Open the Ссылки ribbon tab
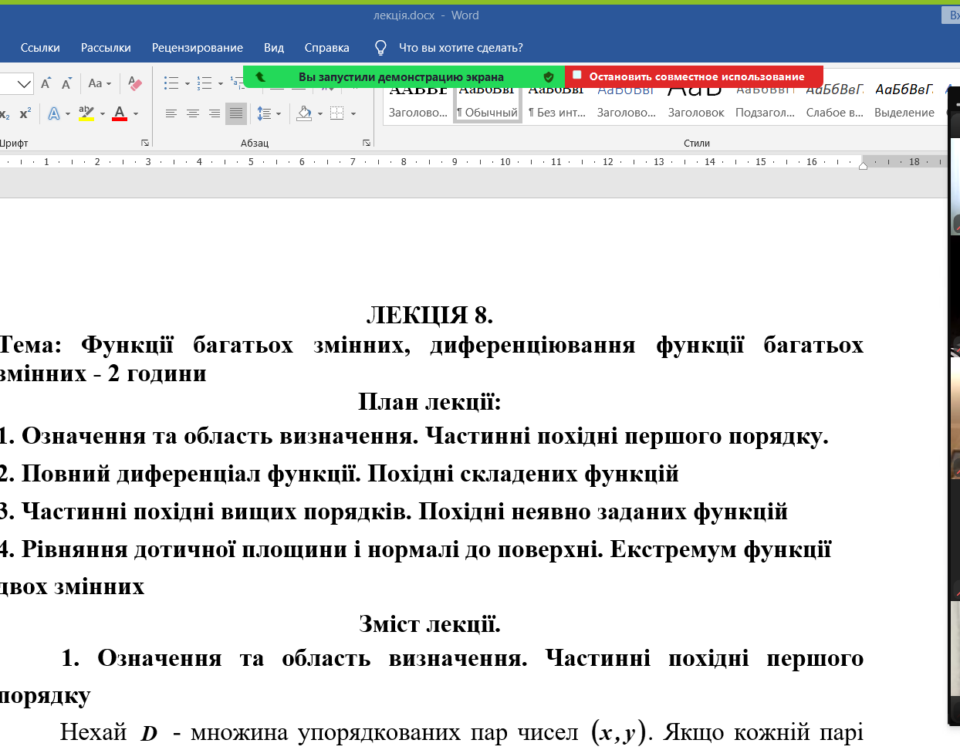Screen dimensions: 960x750 click(x=40, y=48)
